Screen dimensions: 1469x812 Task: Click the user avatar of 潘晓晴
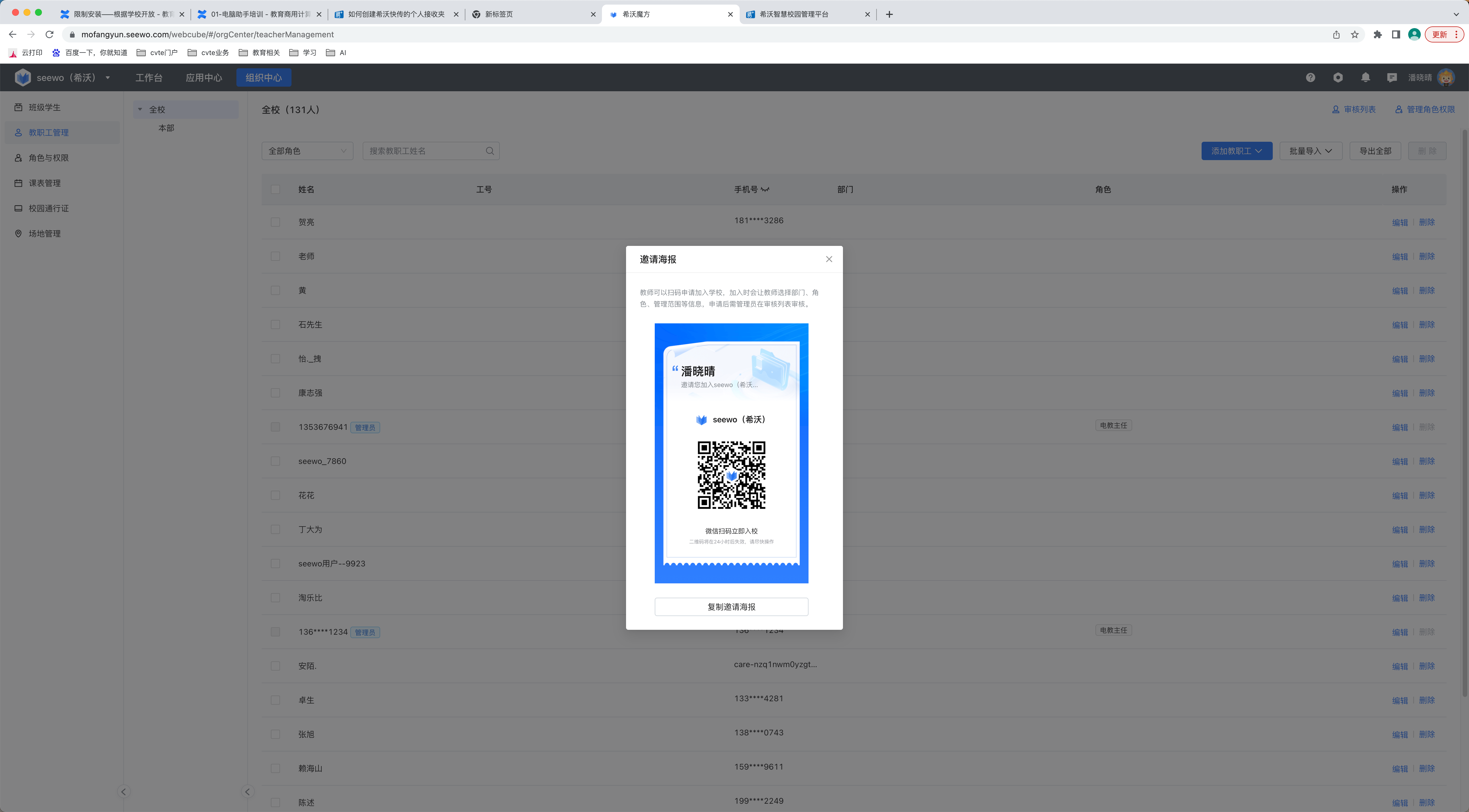pos(1446,77)
